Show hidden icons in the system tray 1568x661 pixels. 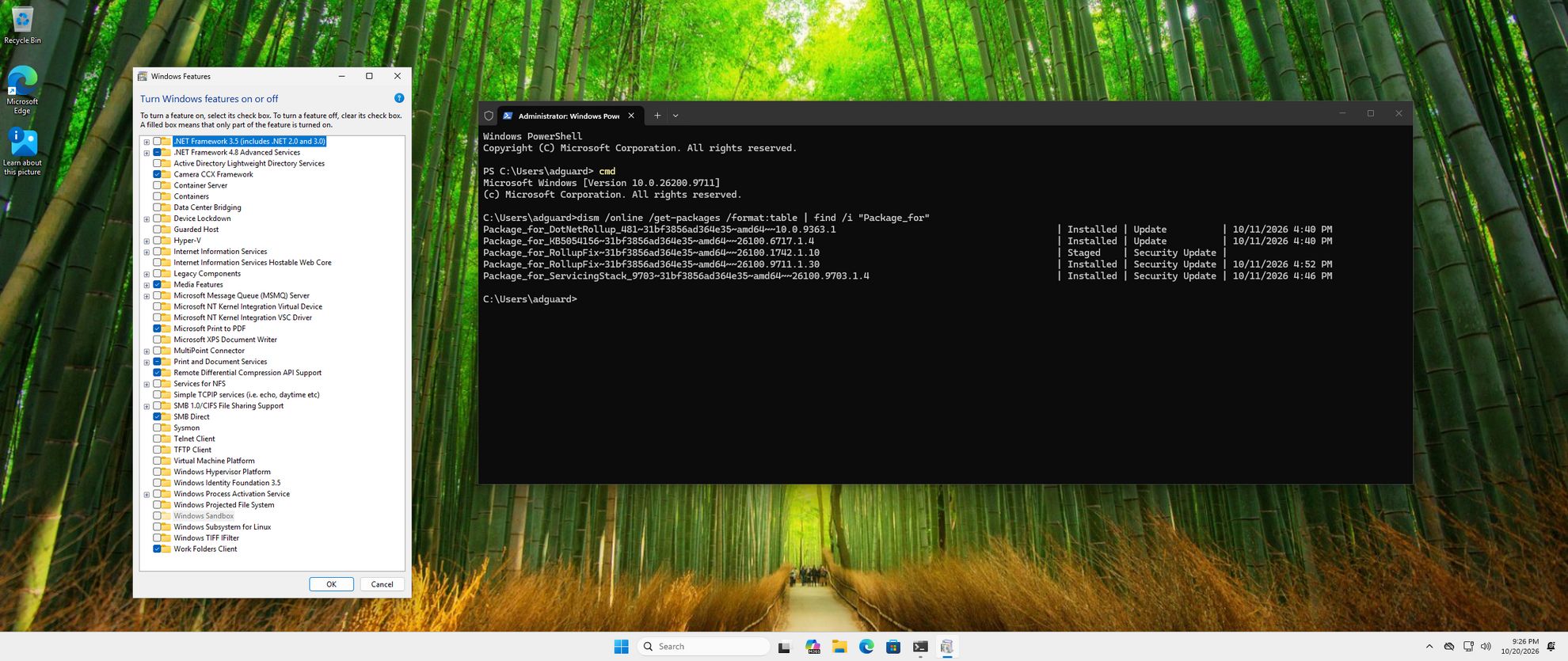pos(1429,647)
